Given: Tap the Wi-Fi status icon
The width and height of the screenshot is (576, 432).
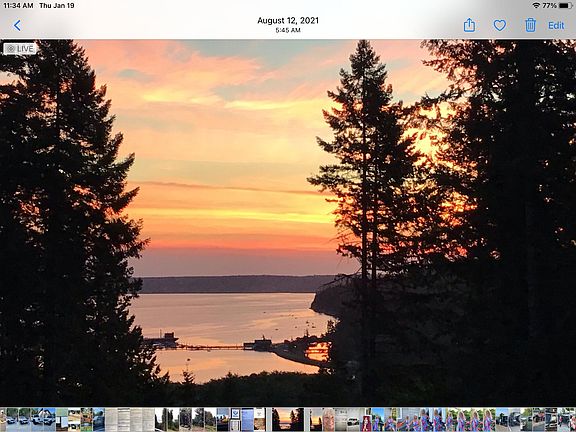Looking at the screenshot, I should (536, 6).
